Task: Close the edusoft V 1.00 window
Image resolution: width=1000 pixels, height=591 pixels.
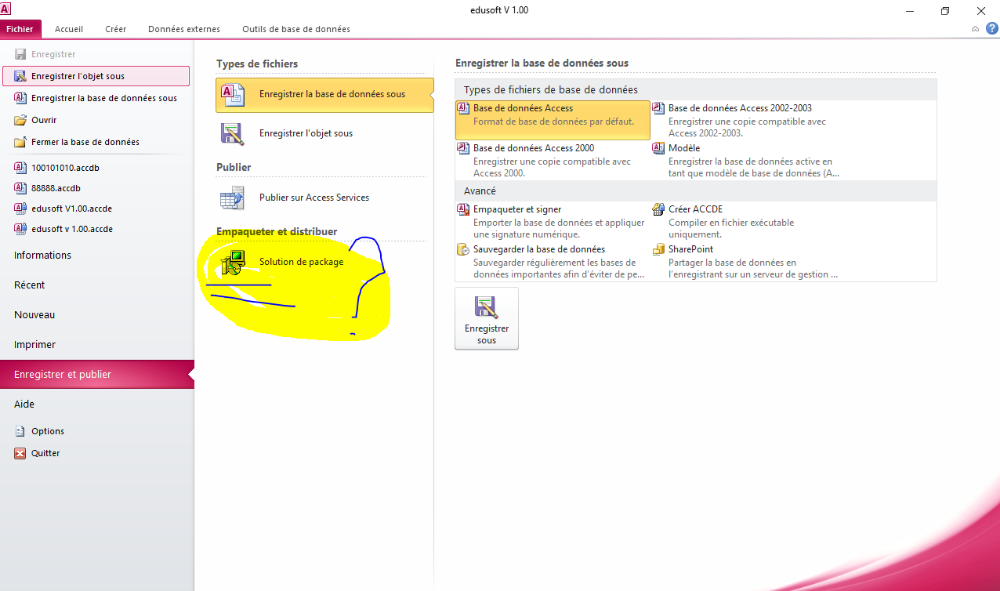Action: coord(981,11)
